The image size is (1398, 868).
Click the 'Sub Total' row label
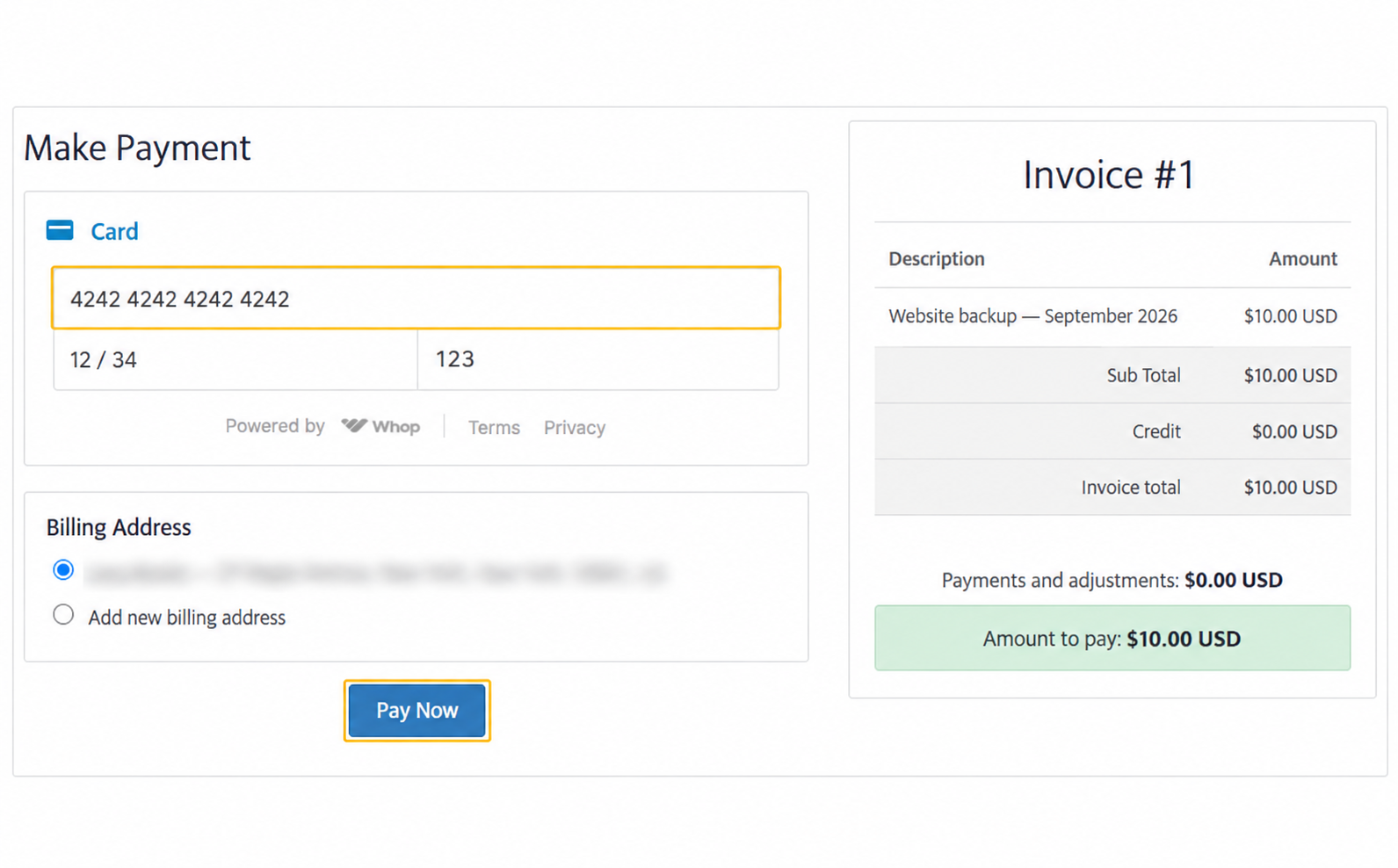pyautogui.click(x=1143, y=375)
